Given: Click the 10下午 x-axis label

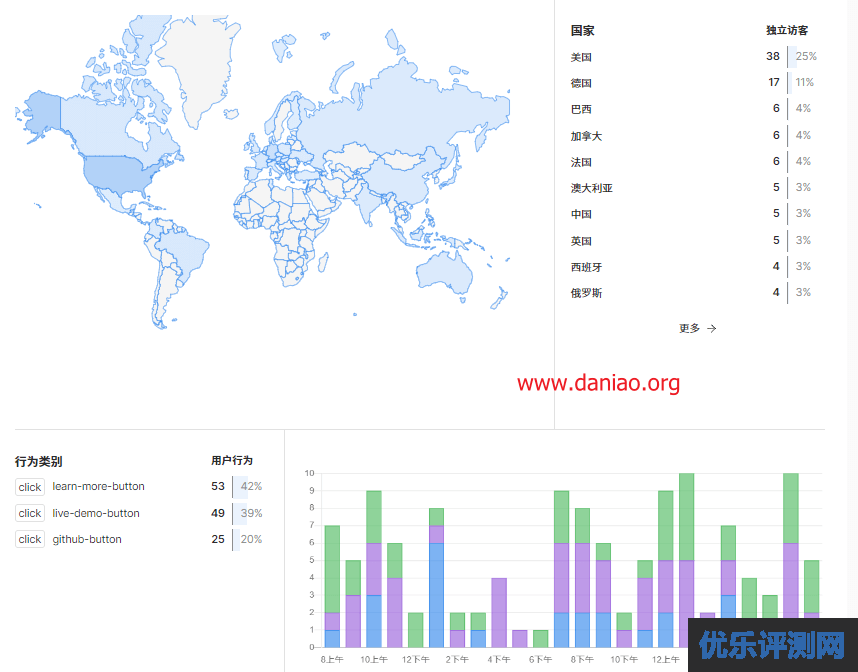Looking at the screenshot, I should 624,659.
